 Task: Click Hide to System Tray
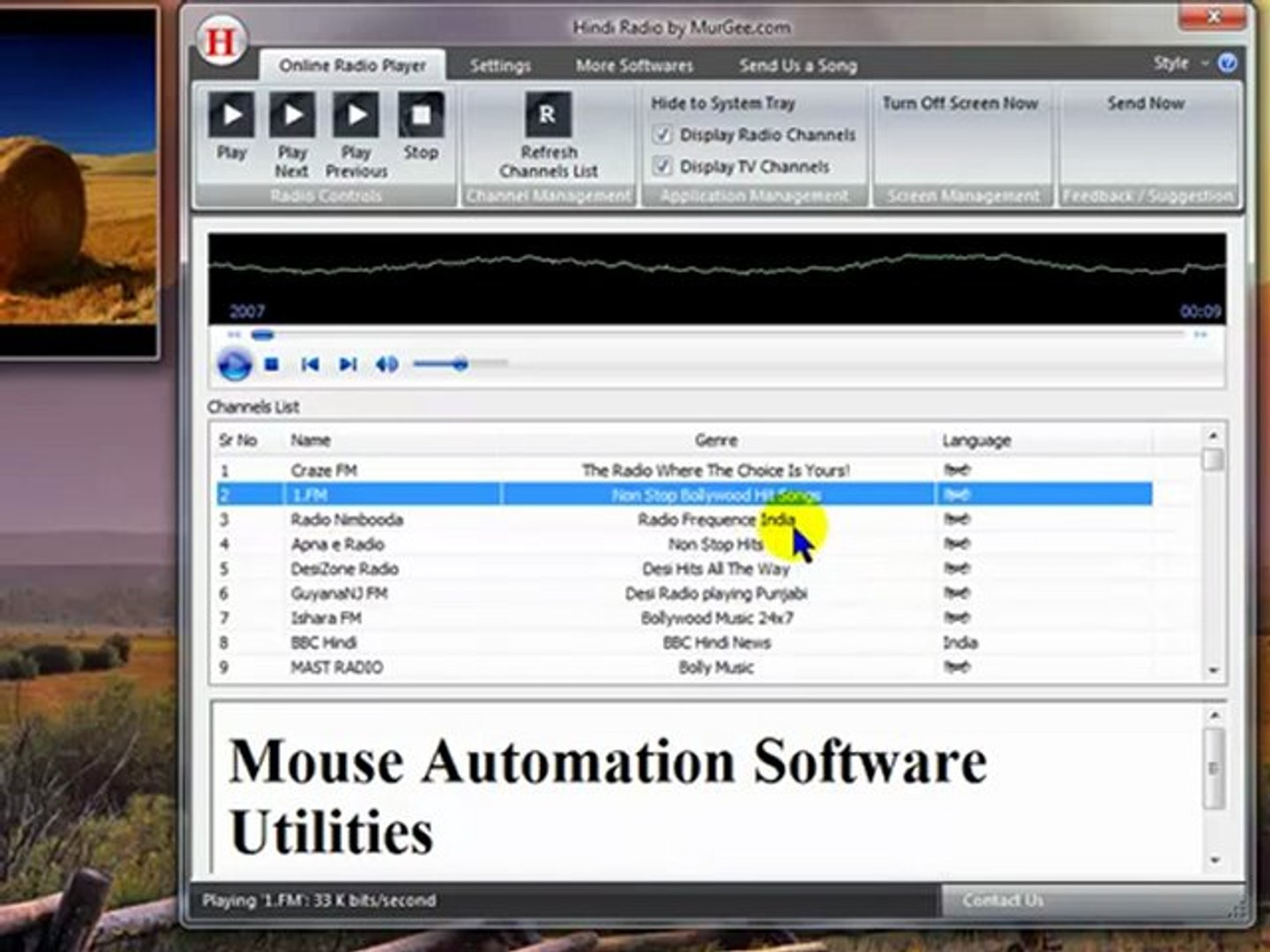tap(723, 103)
